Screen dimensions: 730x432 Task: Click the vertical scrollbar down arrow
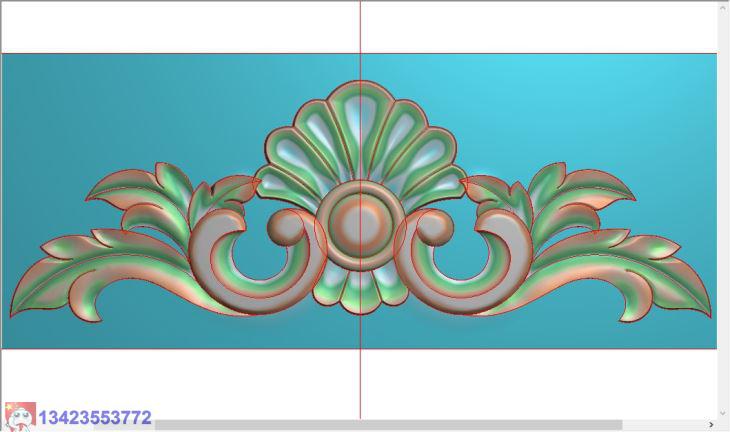(723, 413)
